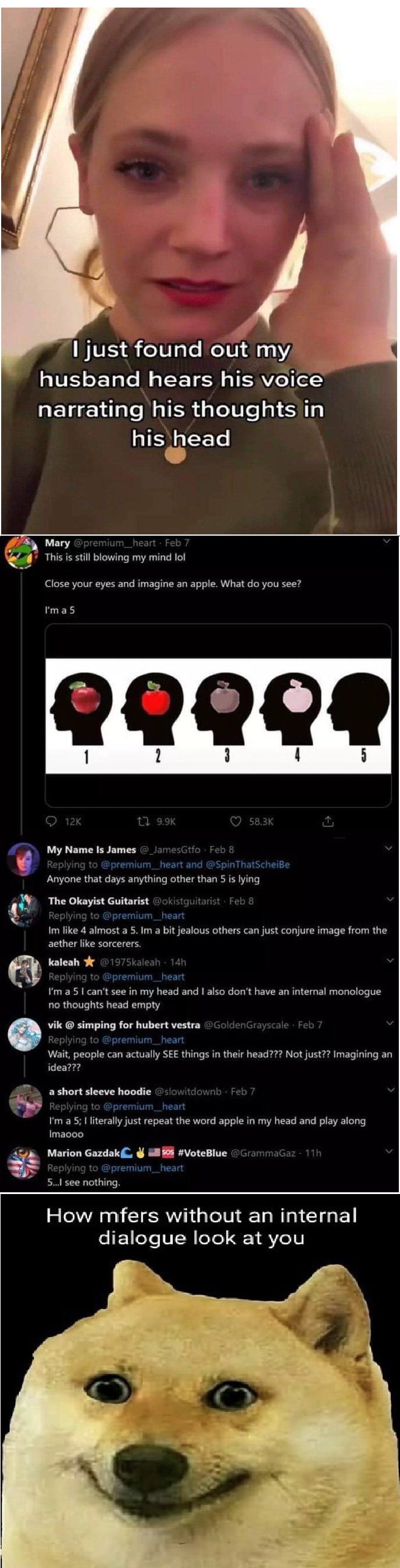Open the apple visualization scale image

coord(218,716)
